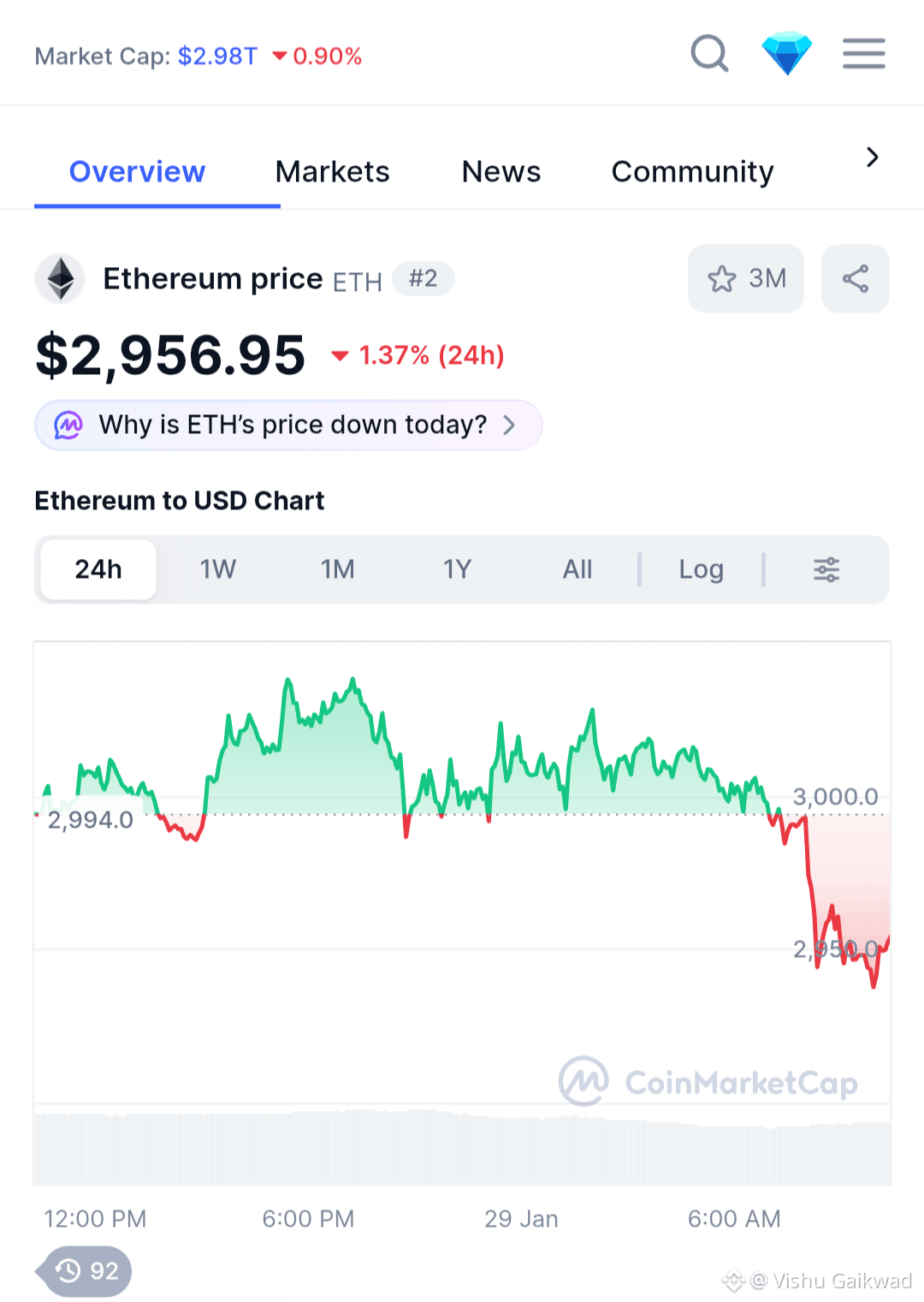
Task: Open chart settings sliders icon
Action: tap(826, 569)
